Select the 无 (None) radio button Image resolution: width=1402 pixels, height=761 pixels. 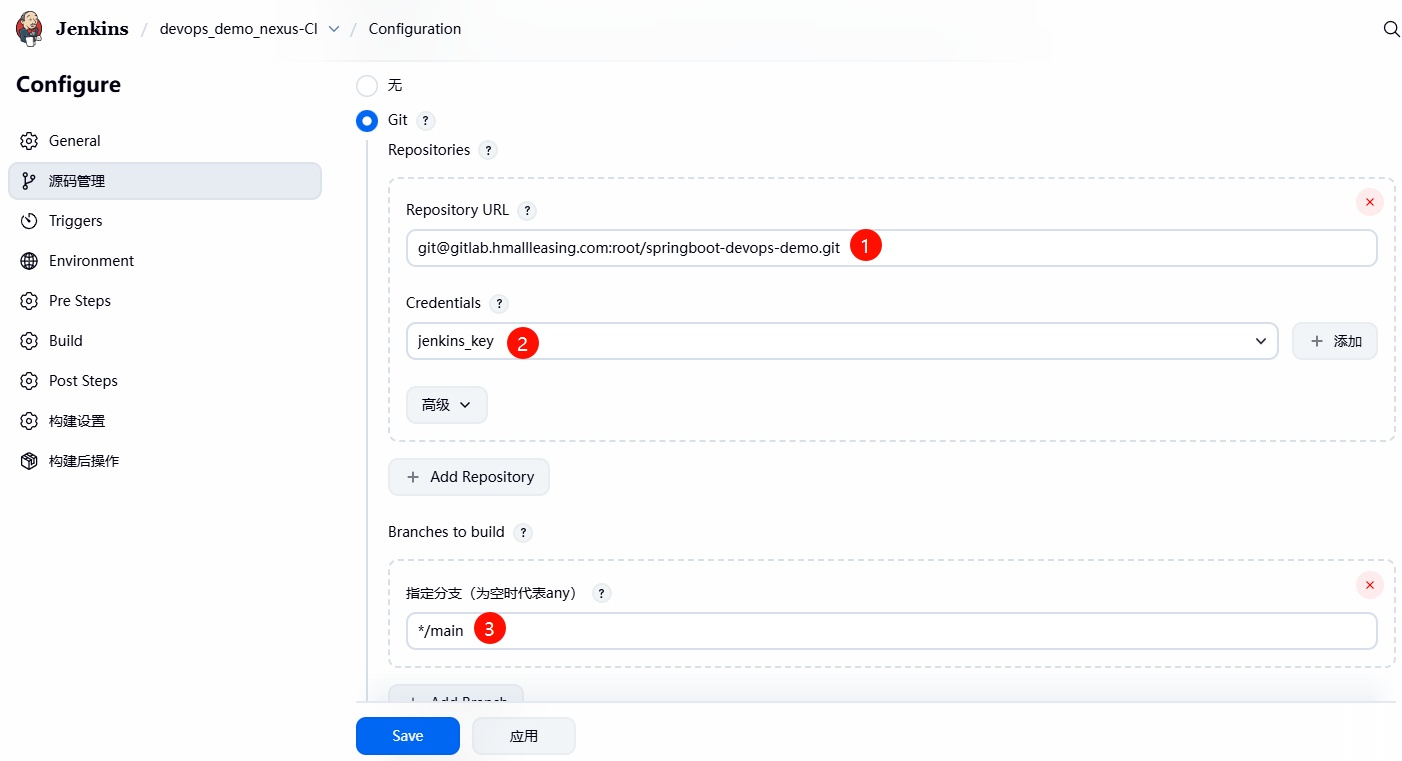[367, 86]
